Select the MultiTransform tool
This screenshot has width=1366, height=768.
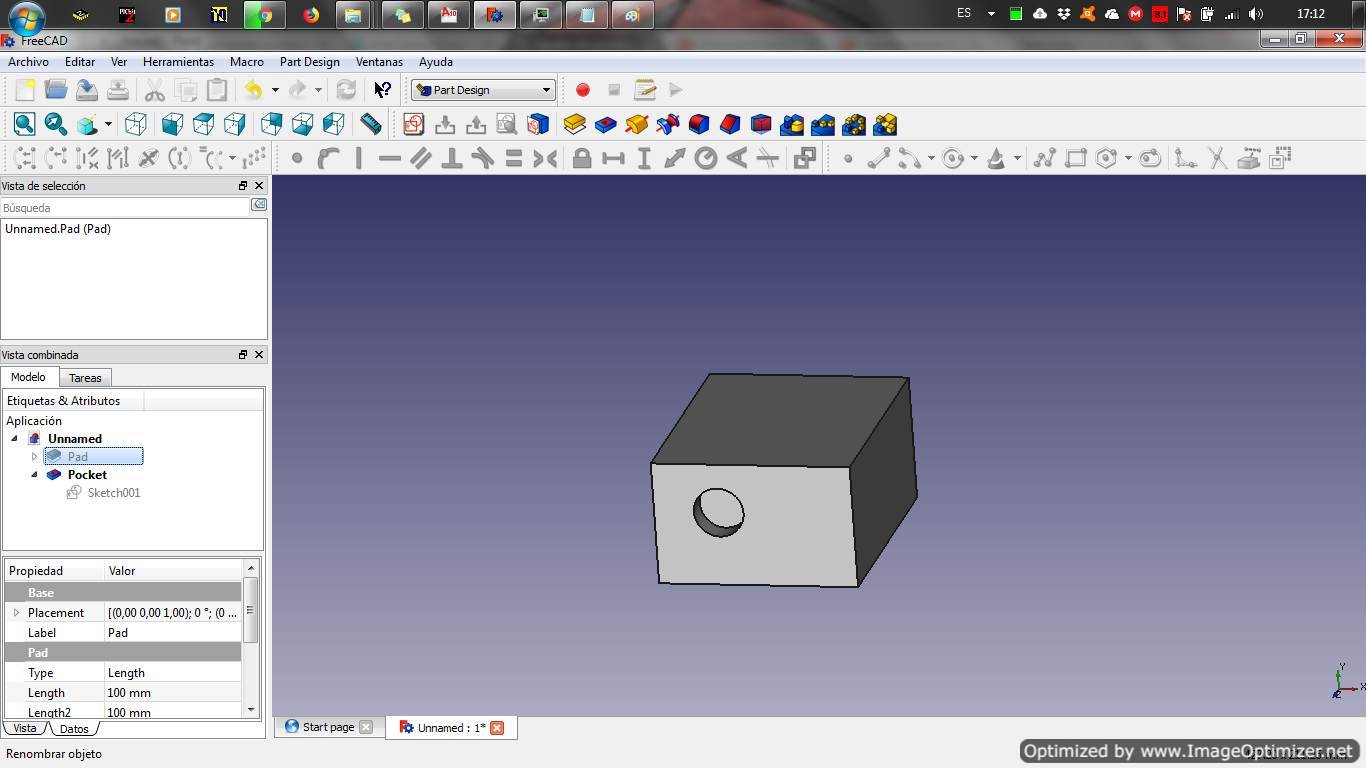[885, 124]
